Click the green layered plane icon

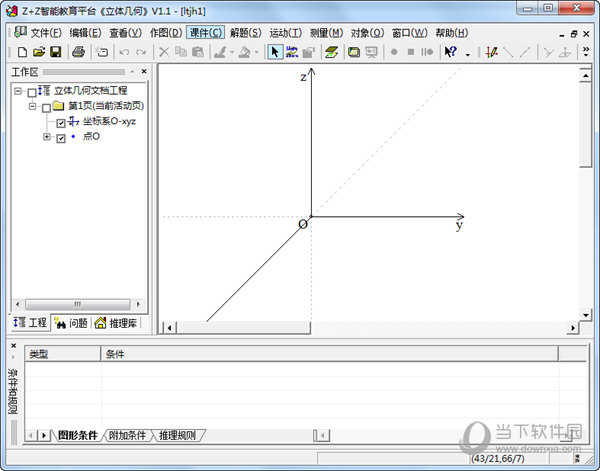331,52
